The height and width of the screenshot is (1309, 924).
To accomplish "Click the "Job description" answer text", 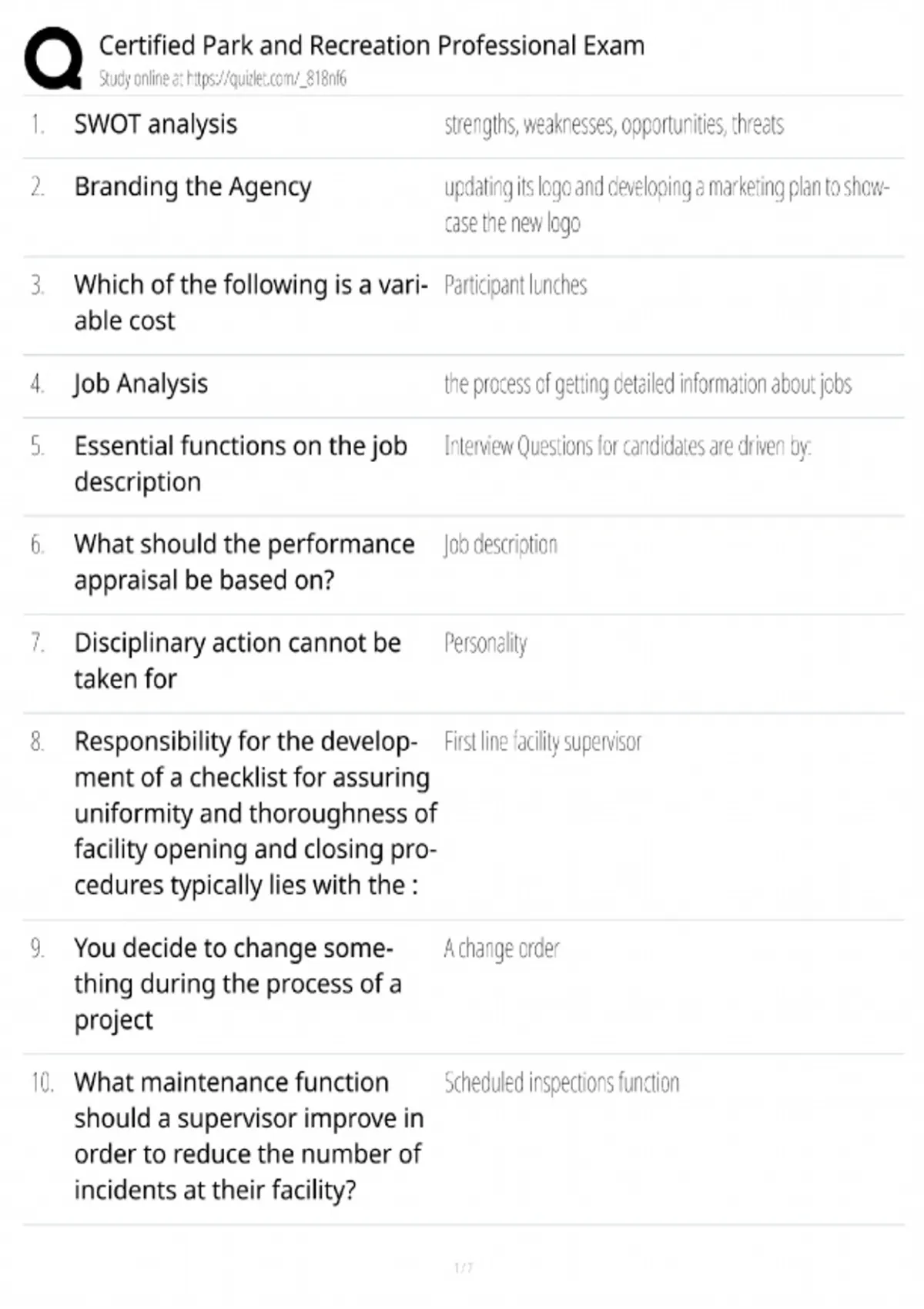I will tap(500, 545).
